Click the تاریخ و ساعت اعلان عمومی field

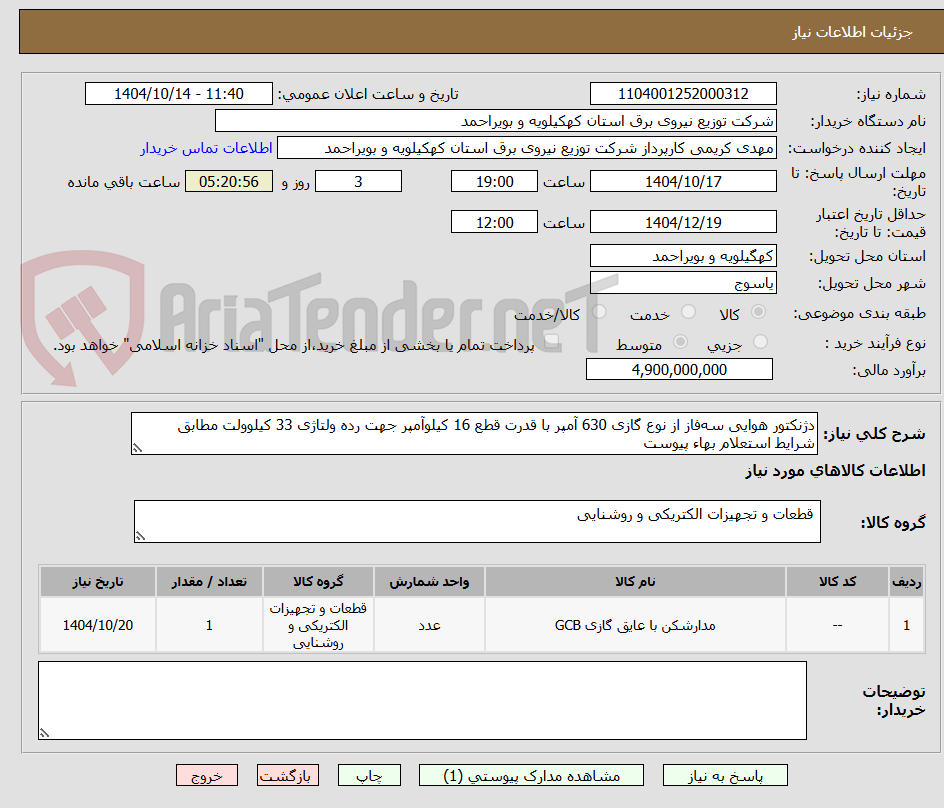178,93
